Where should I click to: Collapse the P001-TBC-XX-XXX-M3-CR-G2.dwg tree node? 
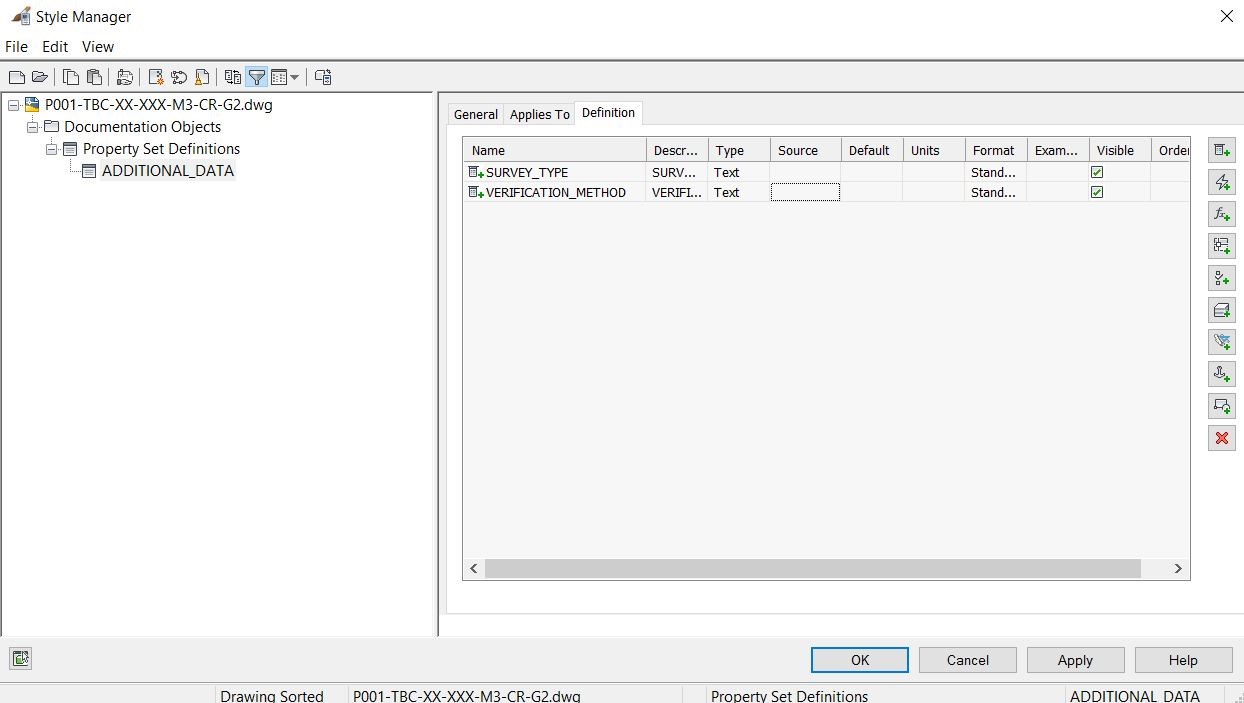[14, 105]
